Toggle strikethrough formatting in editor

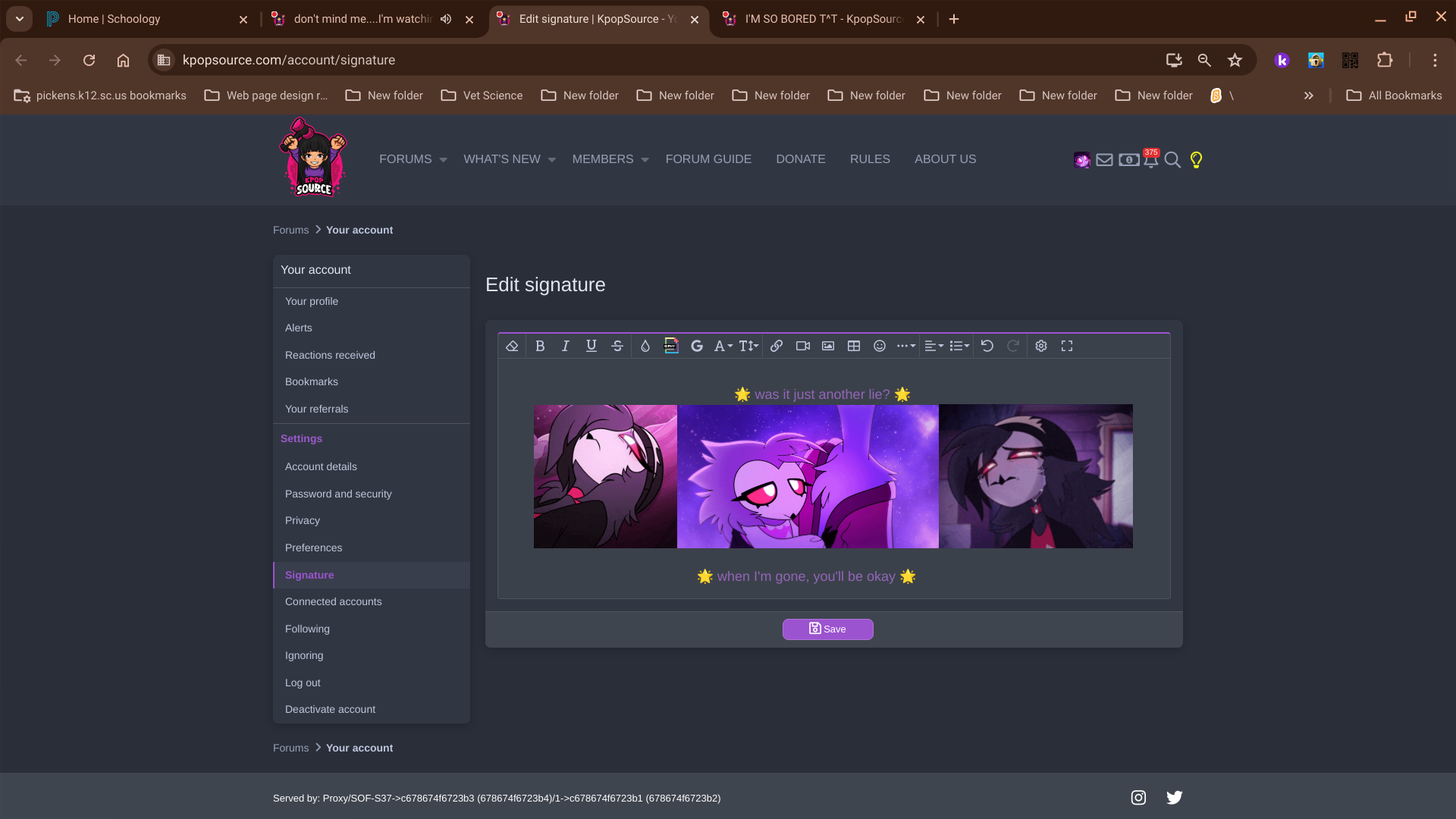coord(617,346)
